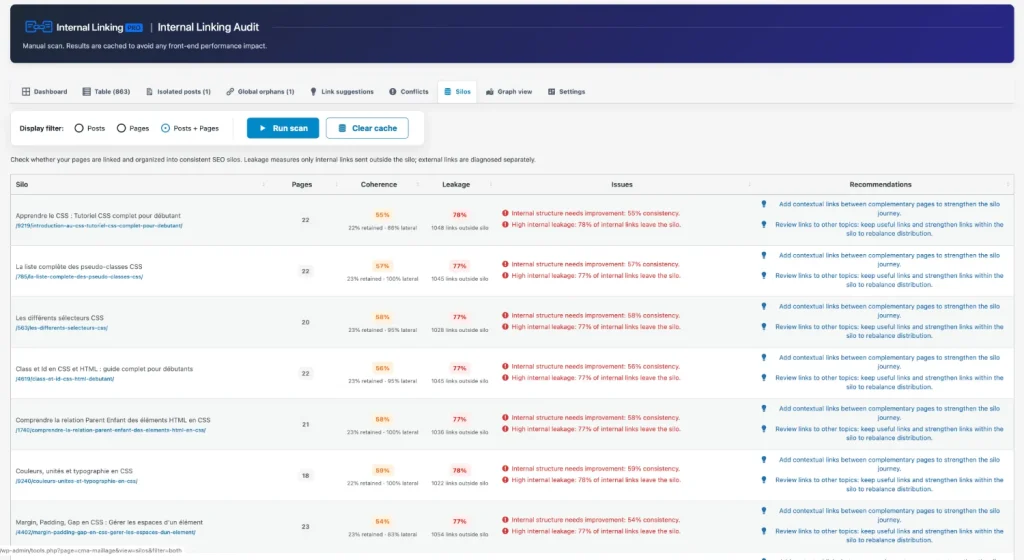Screen dimensions: 1024x560
Task: Click the Global orphans link icon
Action: click(x=230, y=92)
